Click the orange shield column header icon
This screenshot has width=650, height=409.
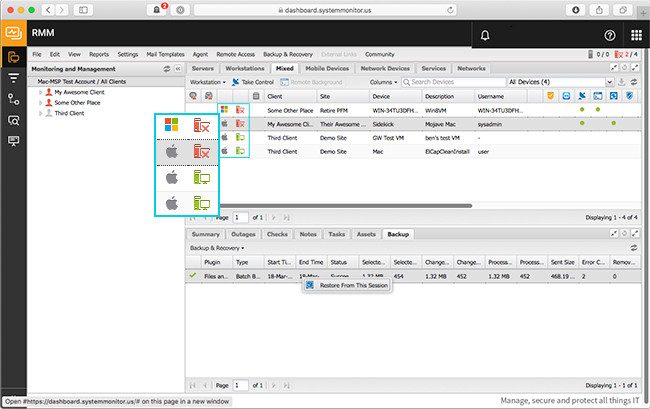[551, 96]
